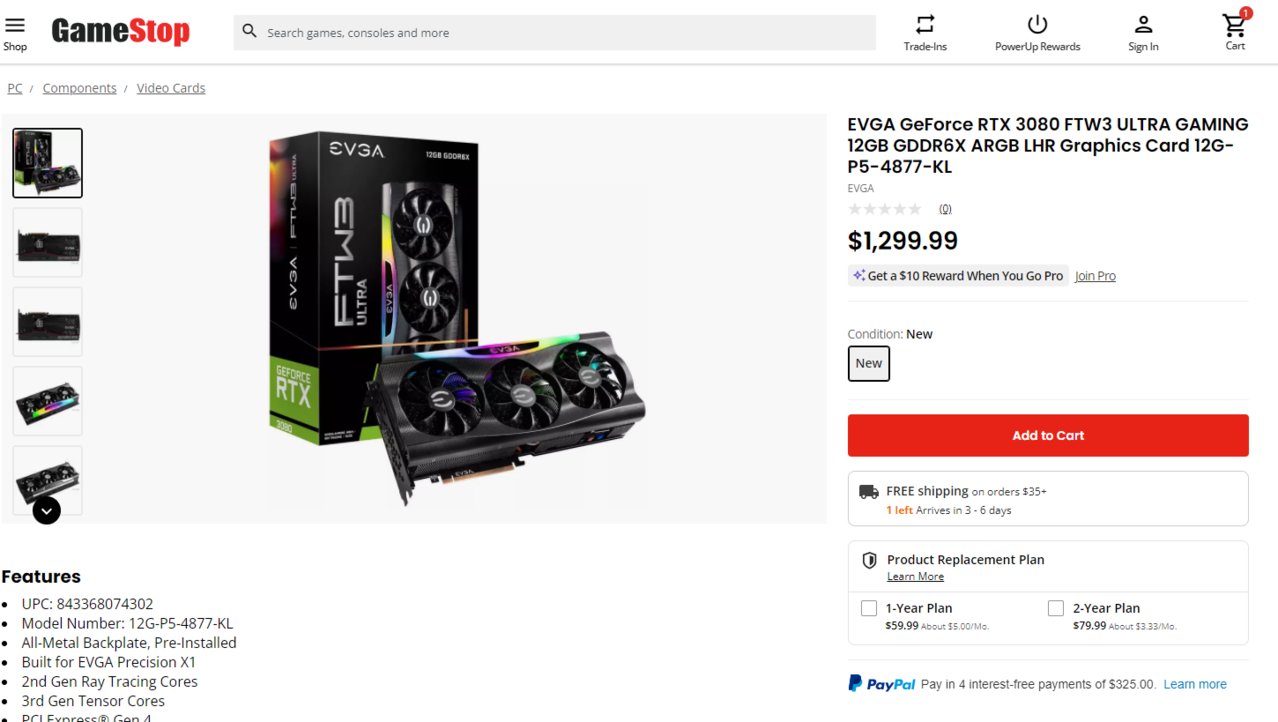Click the Sign In person icon
Screen dimensions: 1278x722
click(1143, 24)
